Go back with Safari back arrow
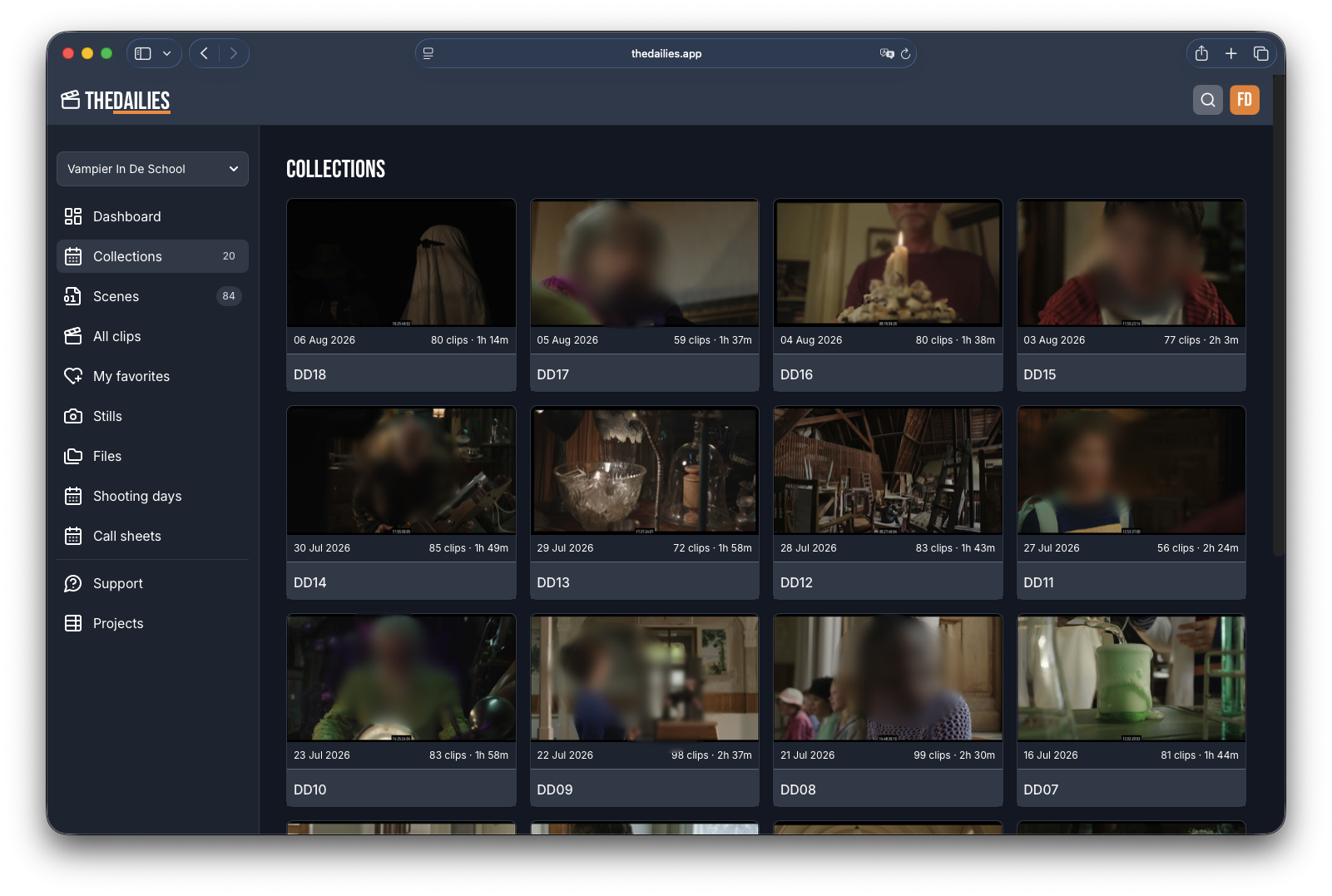This screenshot has height=896, width=1332. 205,53
